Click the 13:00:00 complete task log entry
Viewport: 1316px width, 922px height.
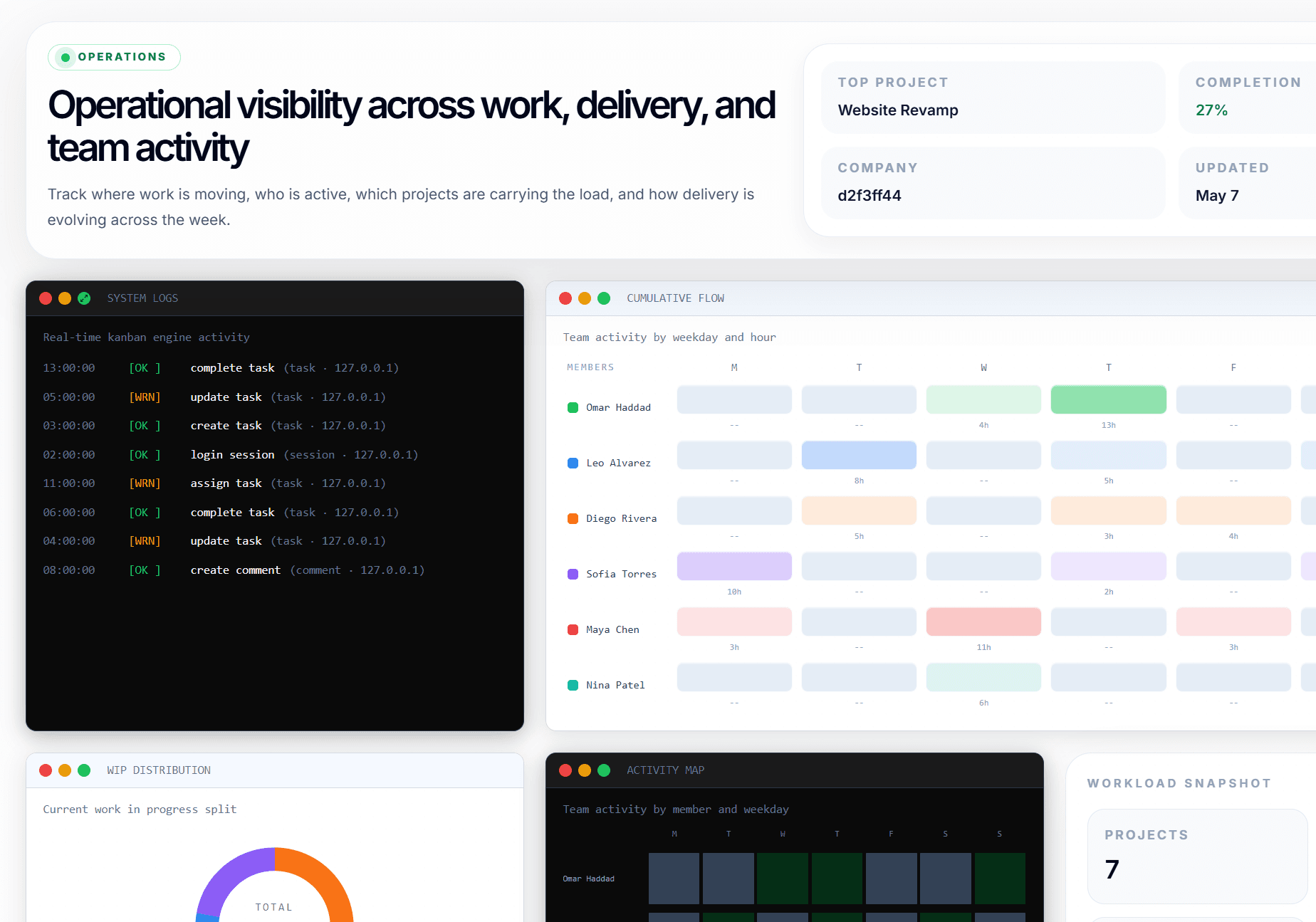275,368
